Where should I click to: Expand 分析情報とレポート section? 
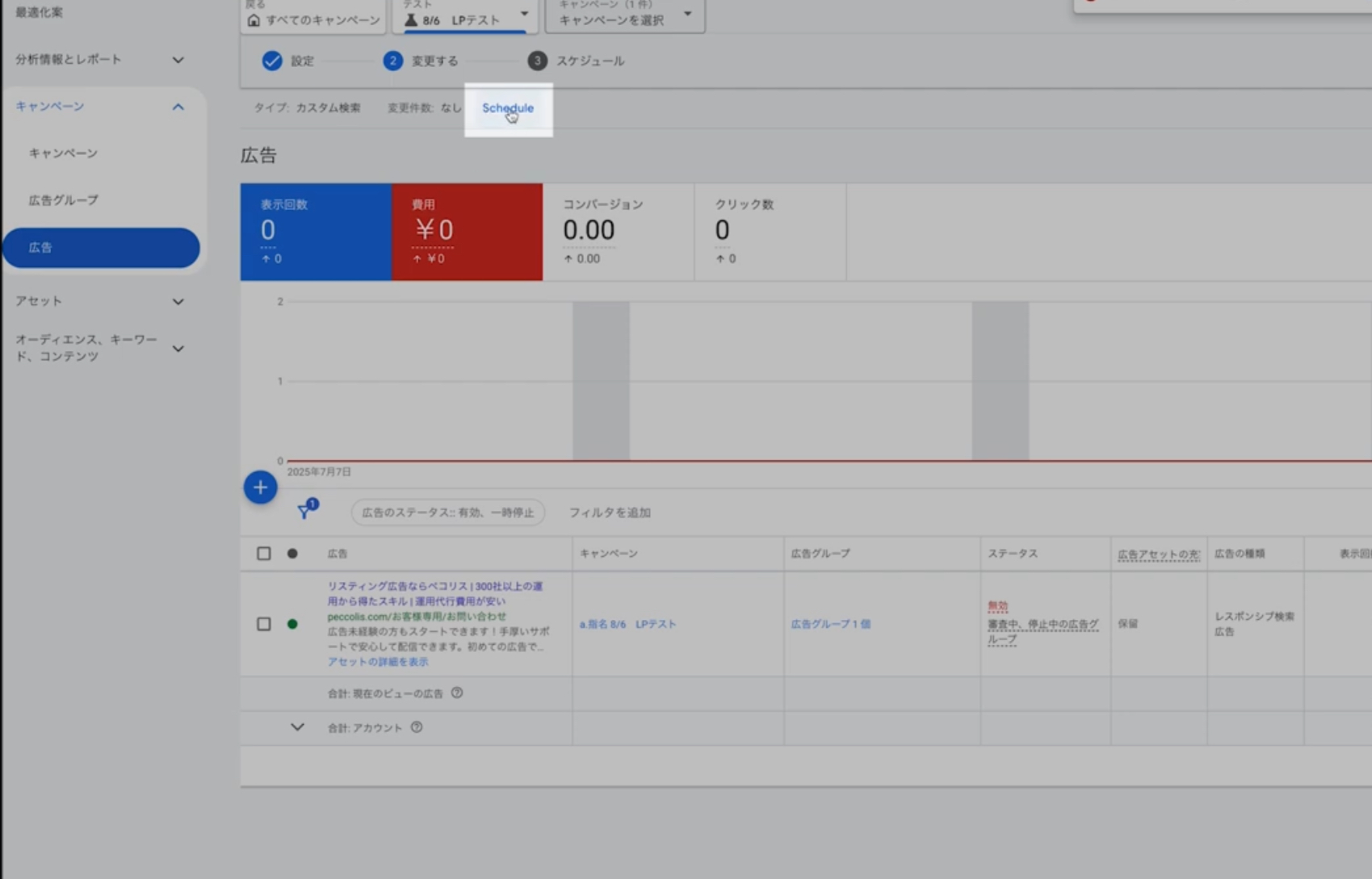[x=178, y=60]
